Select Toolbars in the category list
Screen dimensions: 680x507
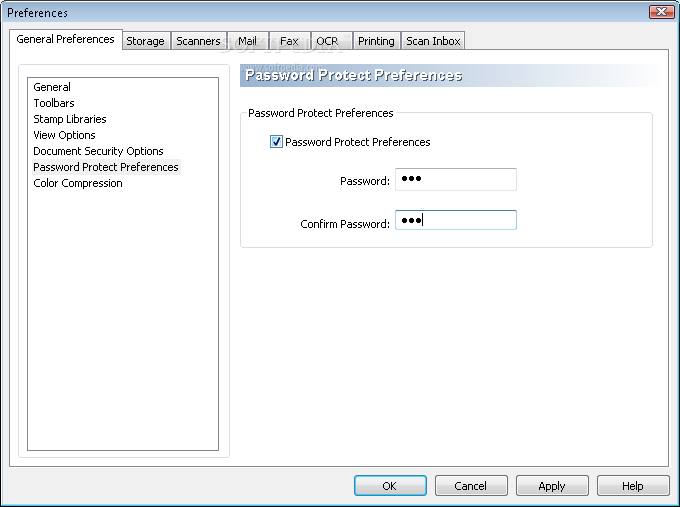point(54,103)
